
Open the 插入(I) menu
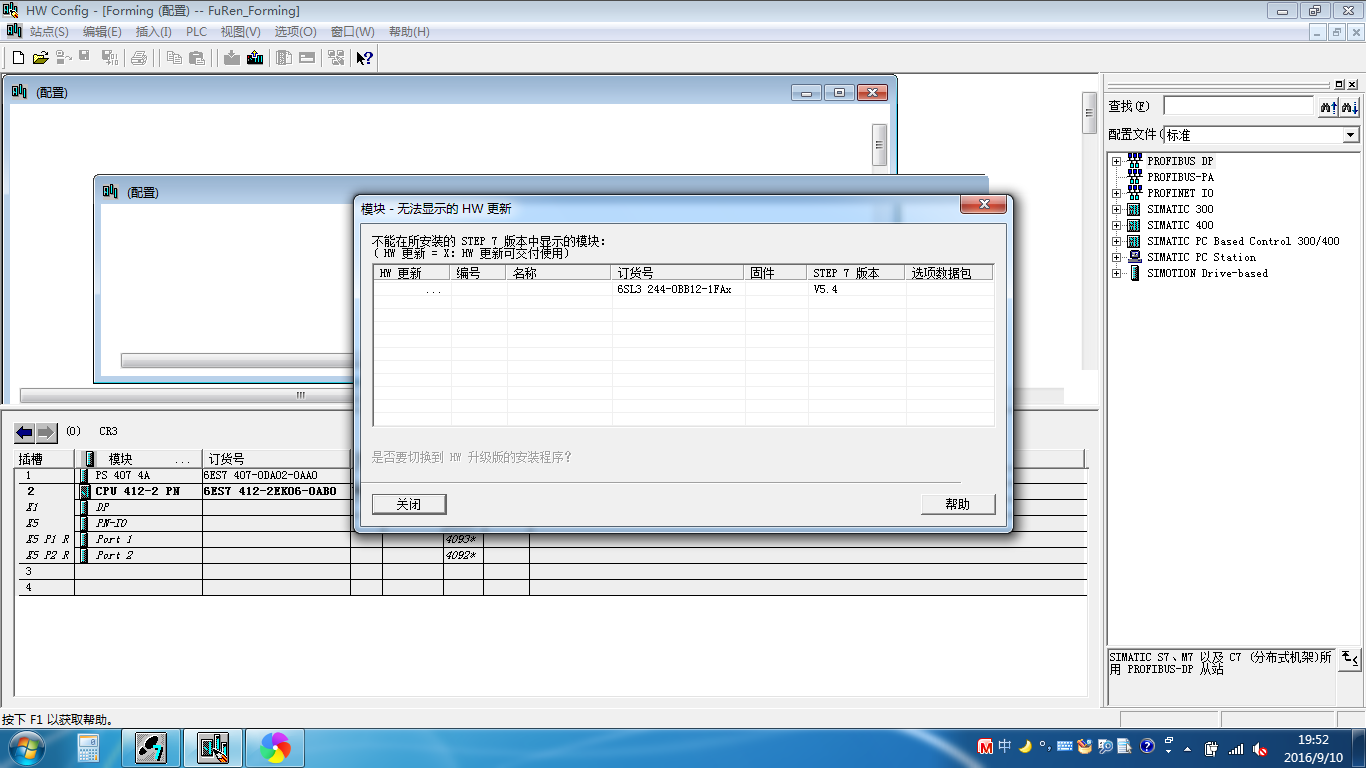pos(153,32)
